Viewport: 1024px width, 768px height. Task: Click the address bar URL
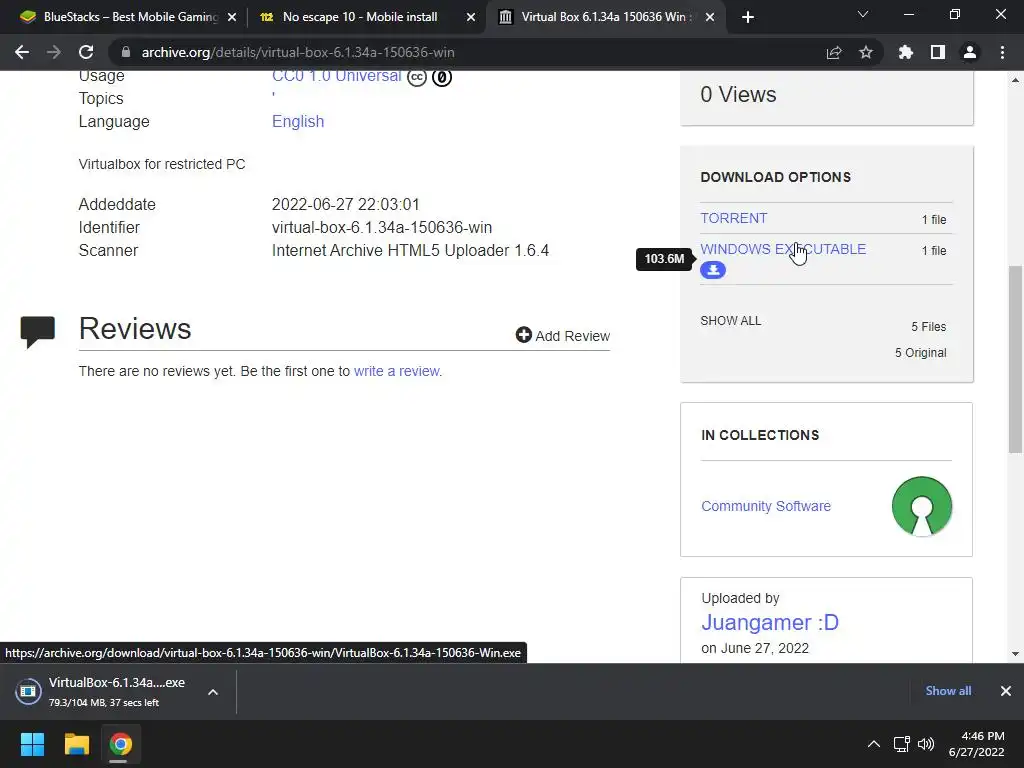click(298, 52)
